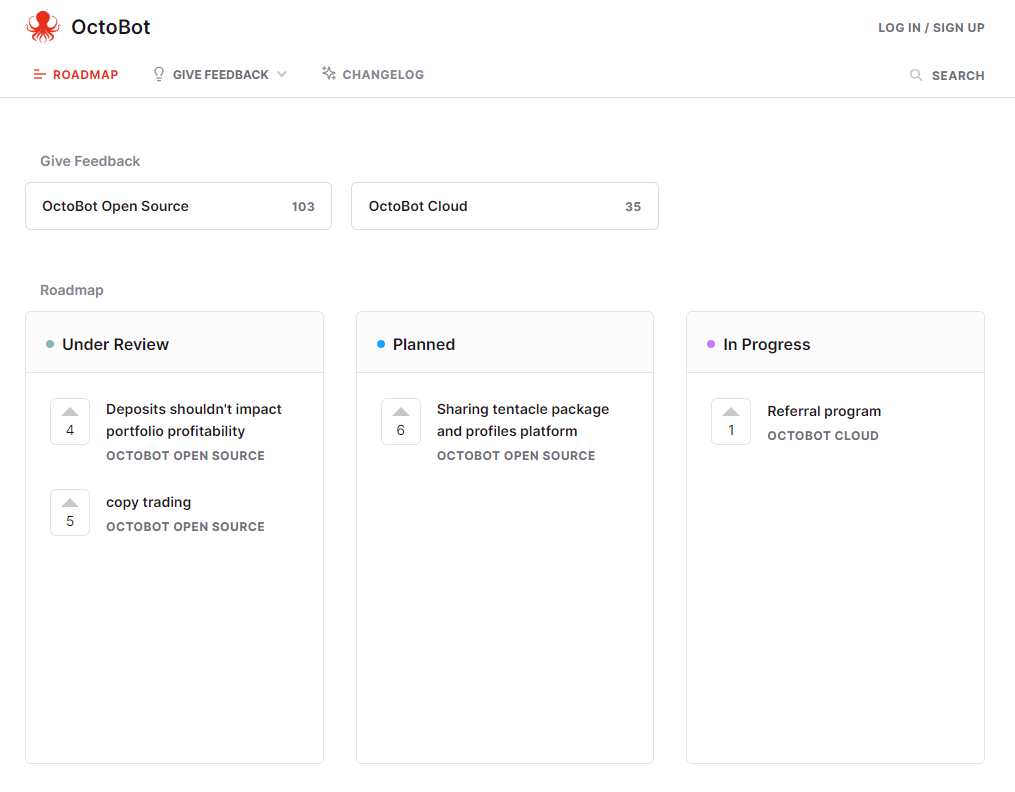Open the Referral program post

coord(824,411)
